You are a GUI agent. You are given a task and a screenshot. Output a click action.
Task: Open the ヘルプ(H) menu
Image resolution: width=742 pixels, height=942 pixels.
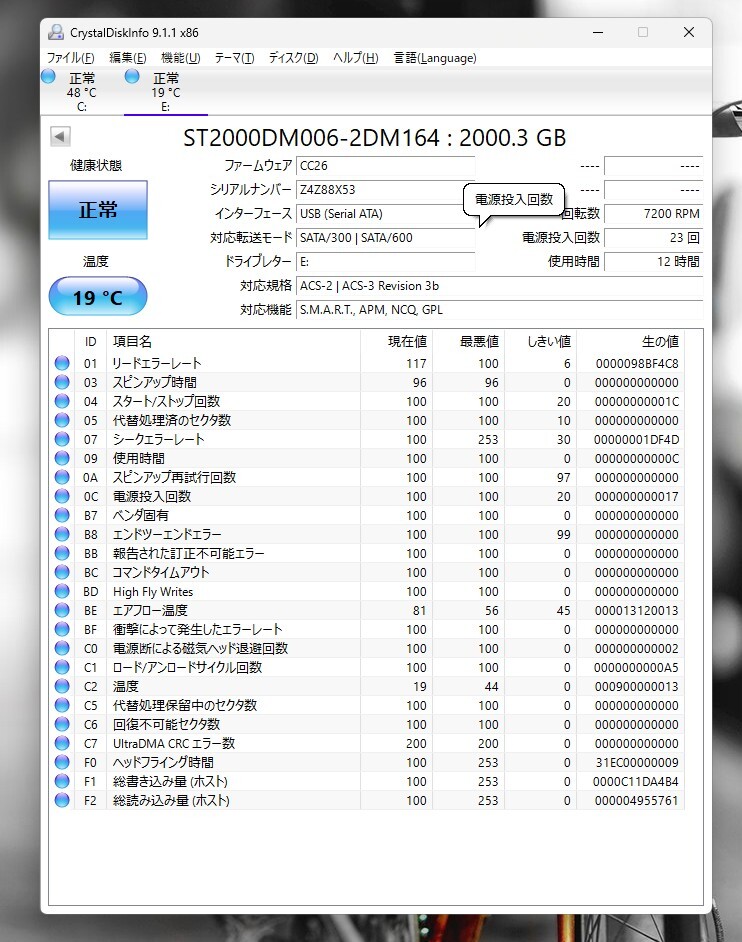point(356,58)
